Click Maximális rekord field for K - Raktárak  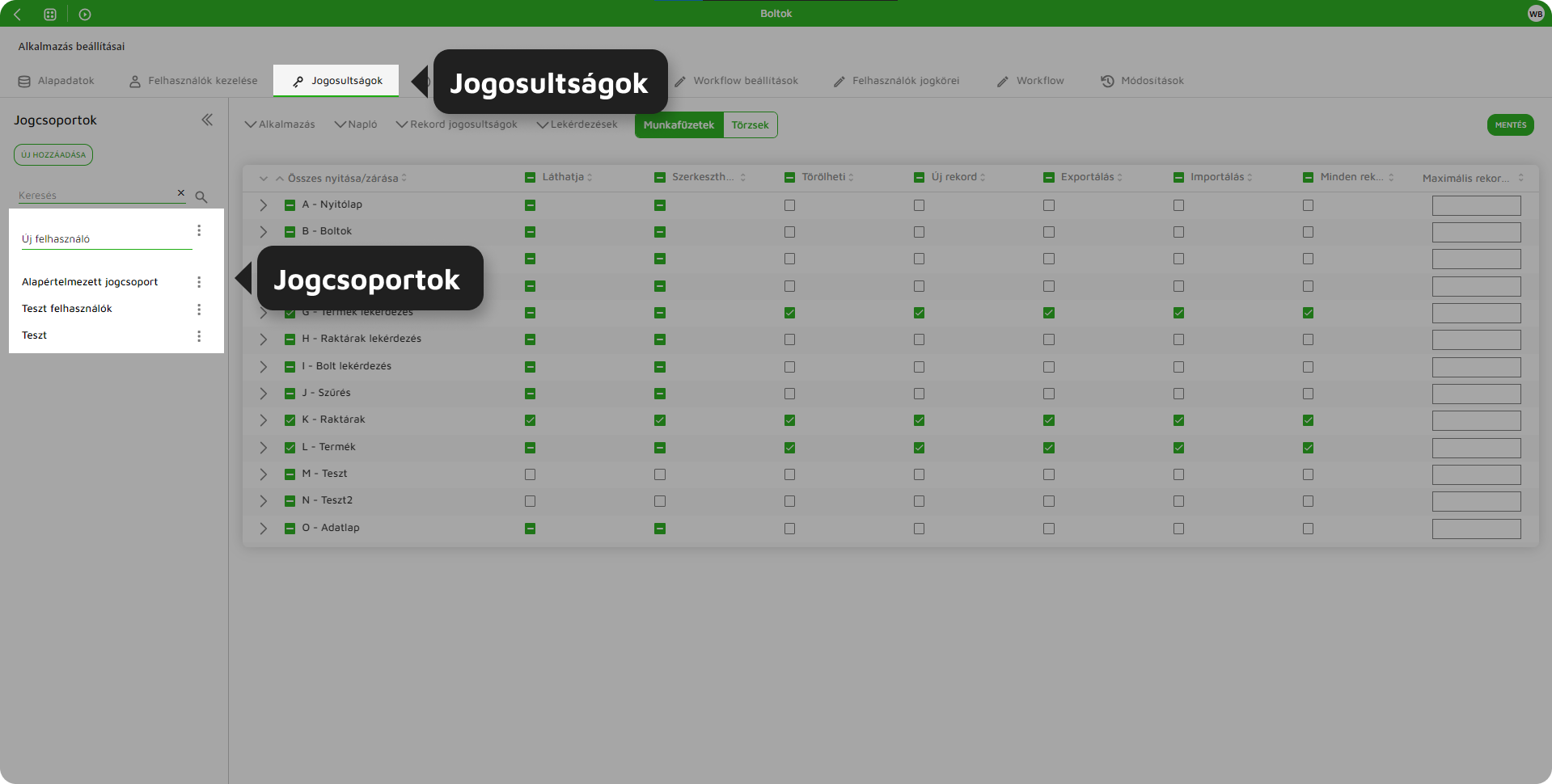pos(1477,420)
